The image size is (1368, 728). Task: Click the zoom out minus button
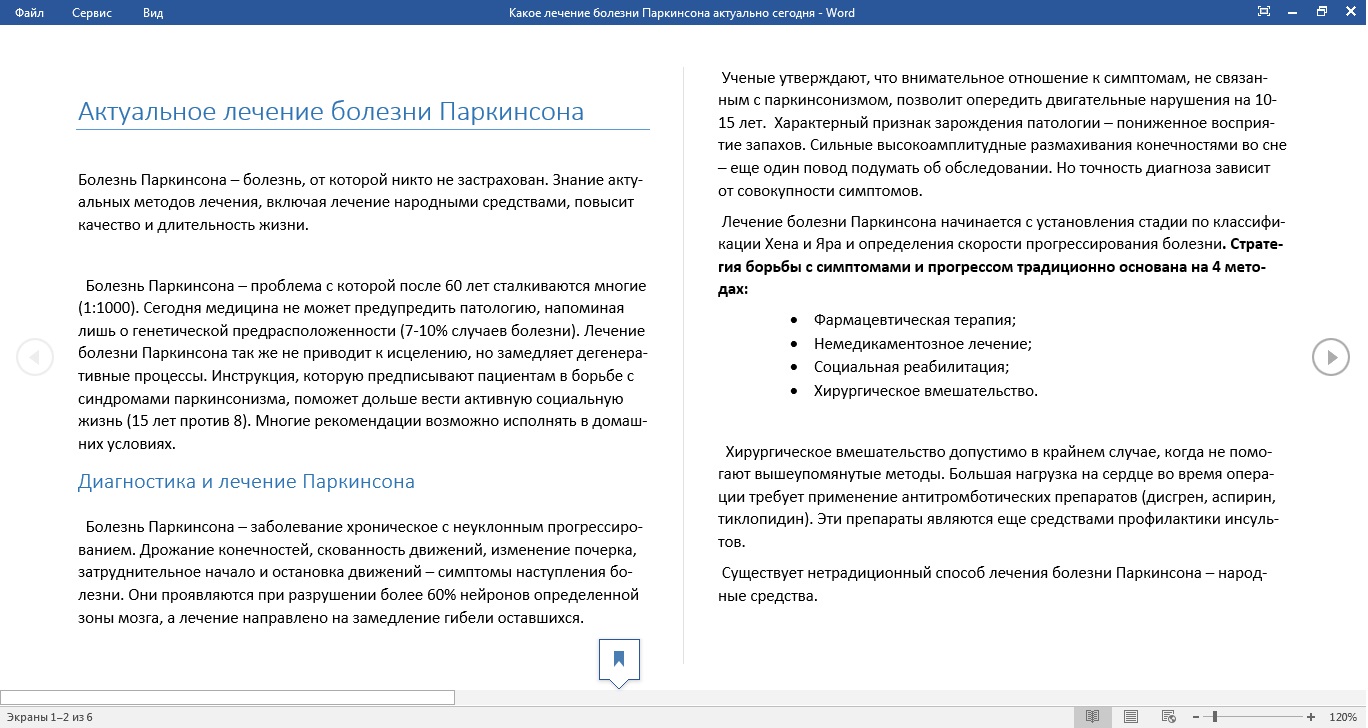tap(1195, 717)
